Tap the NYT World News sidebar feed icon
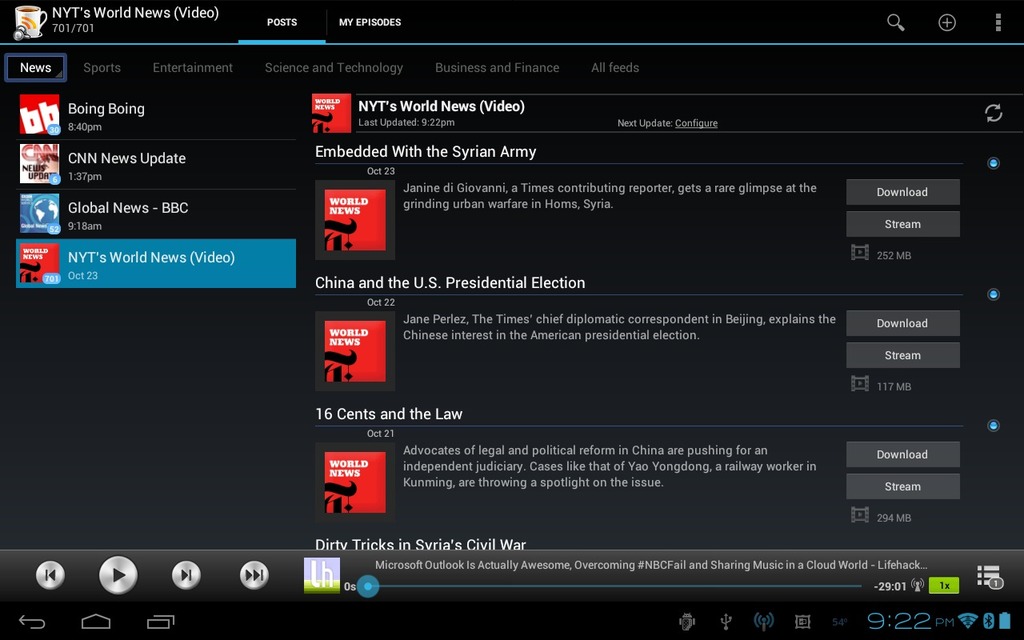This screenshot has width=1024, height=640. 39,263
